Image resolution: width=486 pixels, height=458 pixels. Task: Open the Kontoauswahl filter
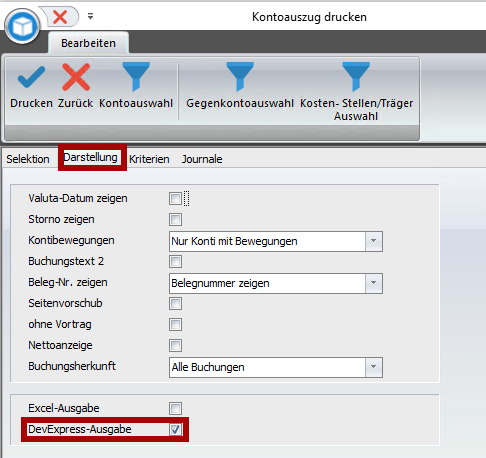pyautogui.click(x=136, y=76)
